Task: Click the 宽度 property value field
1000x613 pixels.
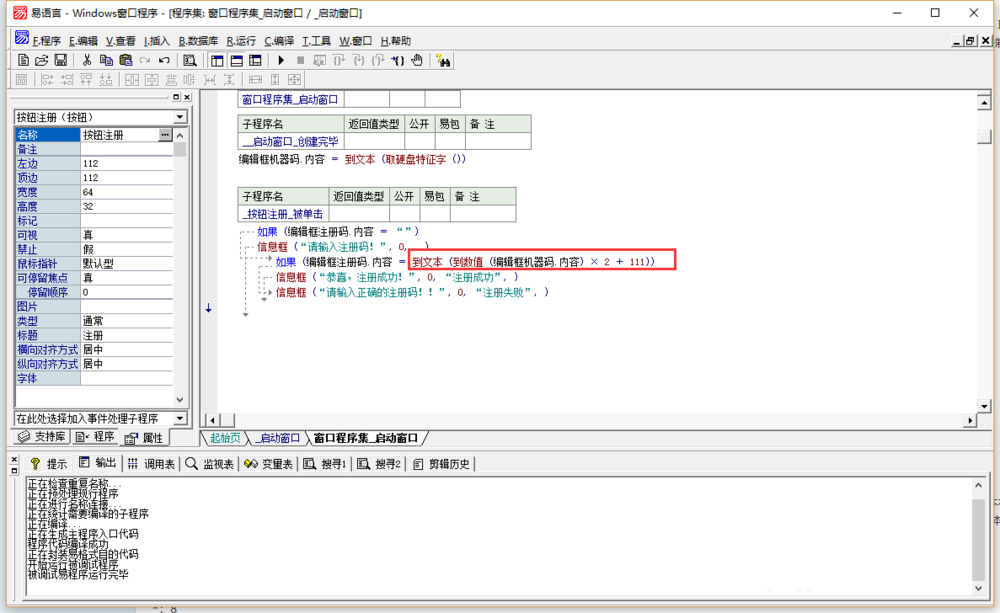Action: [x=126, y=192]
